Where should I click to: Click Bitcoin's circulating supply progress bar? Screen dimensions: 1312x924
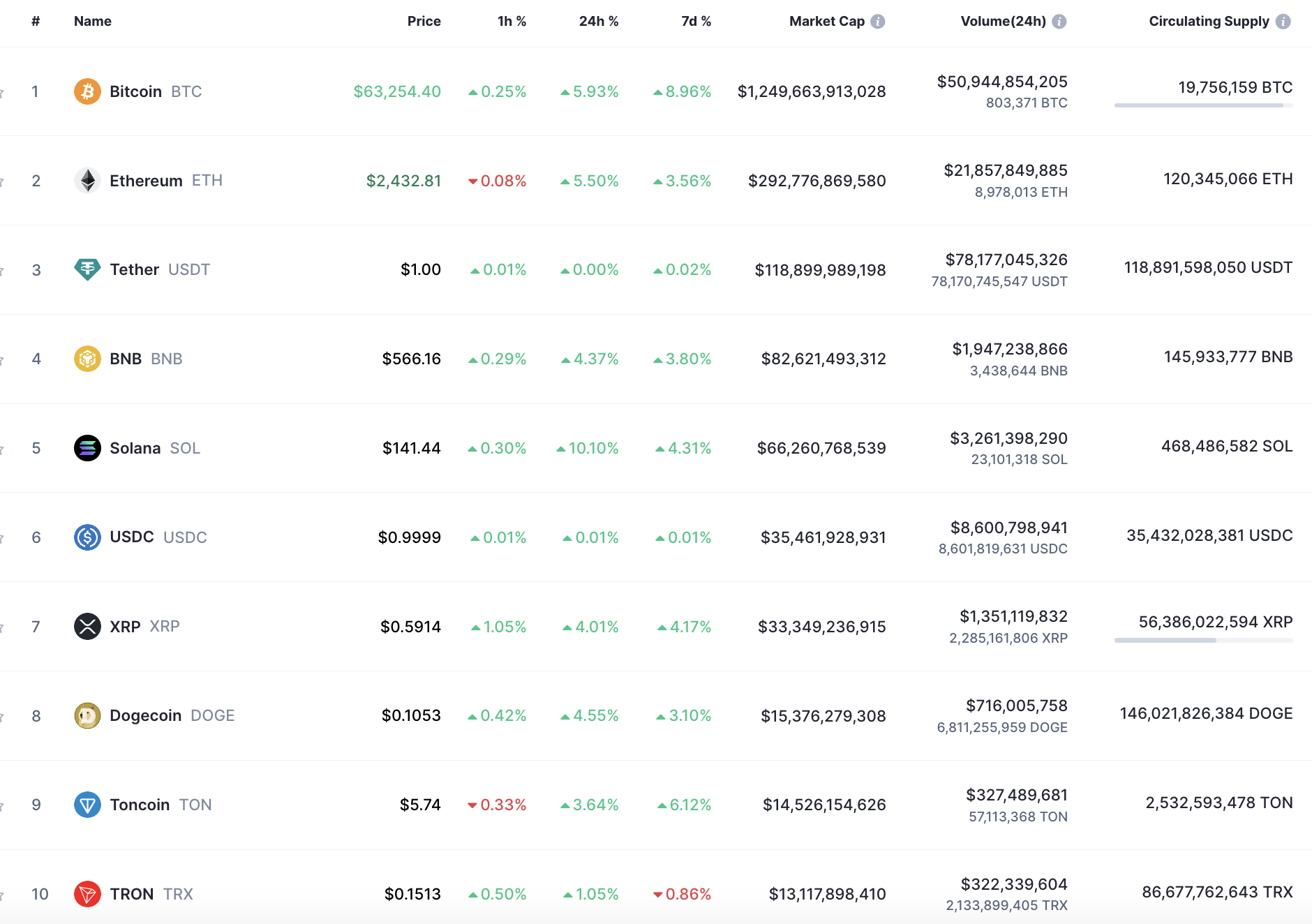1204,105
